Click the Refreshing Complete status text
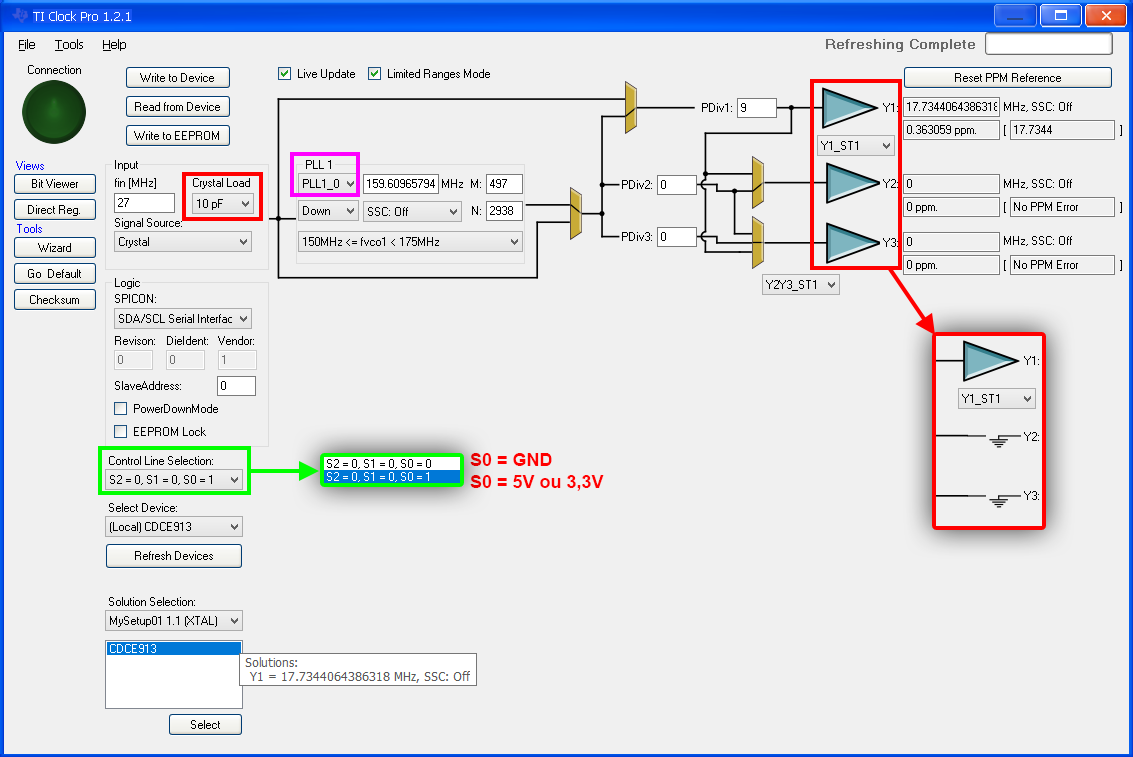Image resolution: width=1133 pixels, height=757 pixels. (900, 44)
